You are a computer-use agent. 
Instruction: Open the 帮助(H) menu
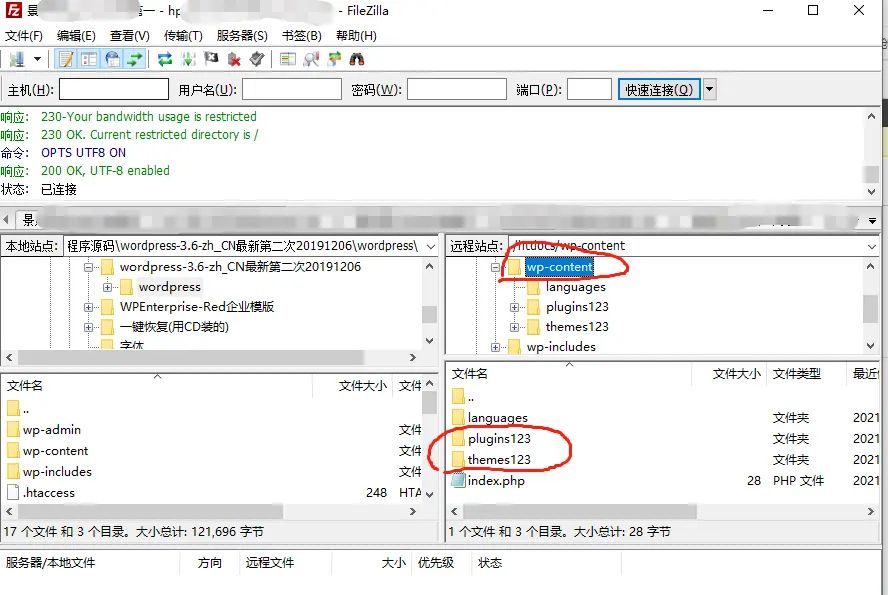[x=356, y=36]
